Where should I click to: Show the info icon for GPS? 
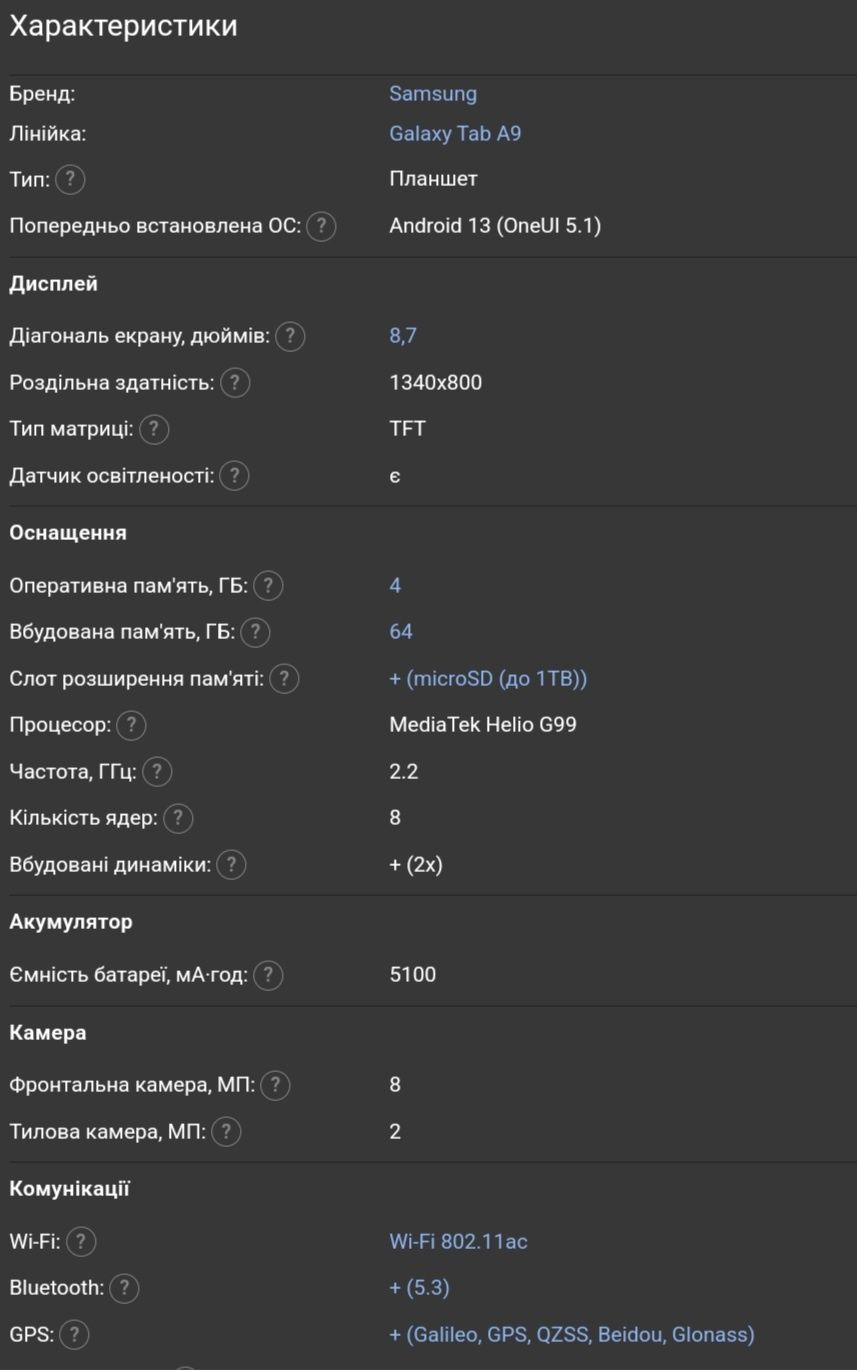click(x=74, y=1335)
